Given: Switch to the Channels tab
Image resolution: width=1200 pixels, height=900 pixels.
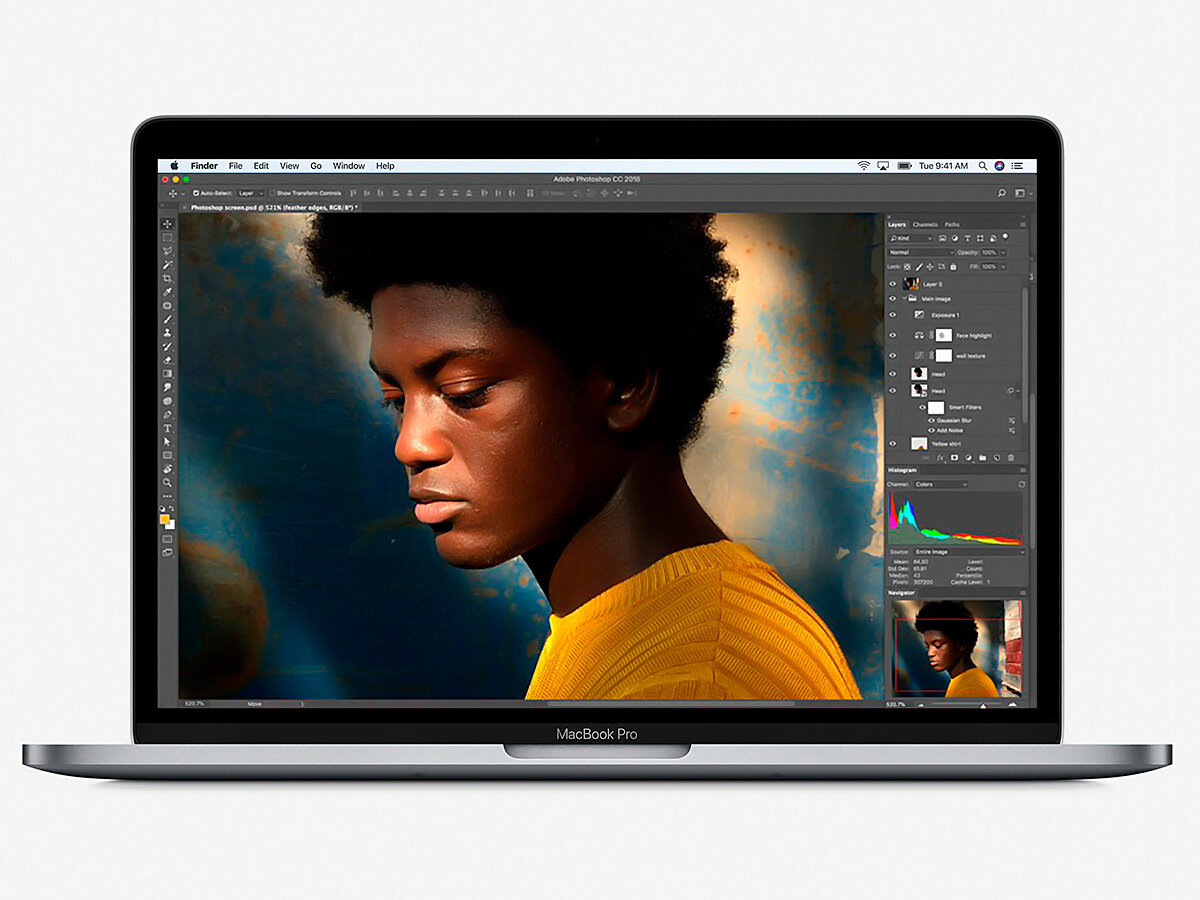Looking at the screenshot, I should [925, 224].
